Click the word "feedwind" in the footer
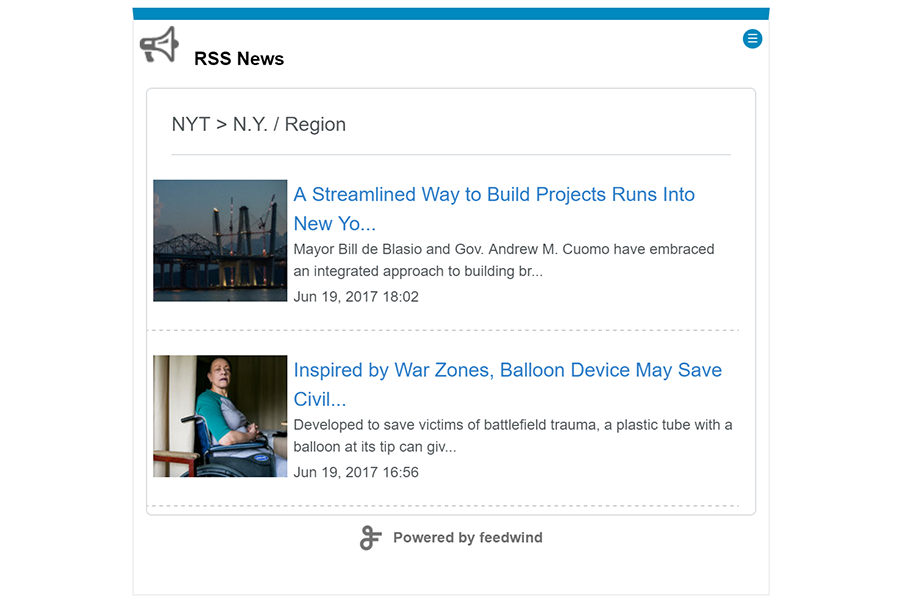The height and width of the screenshot is (600, 900). click(511, 538)
